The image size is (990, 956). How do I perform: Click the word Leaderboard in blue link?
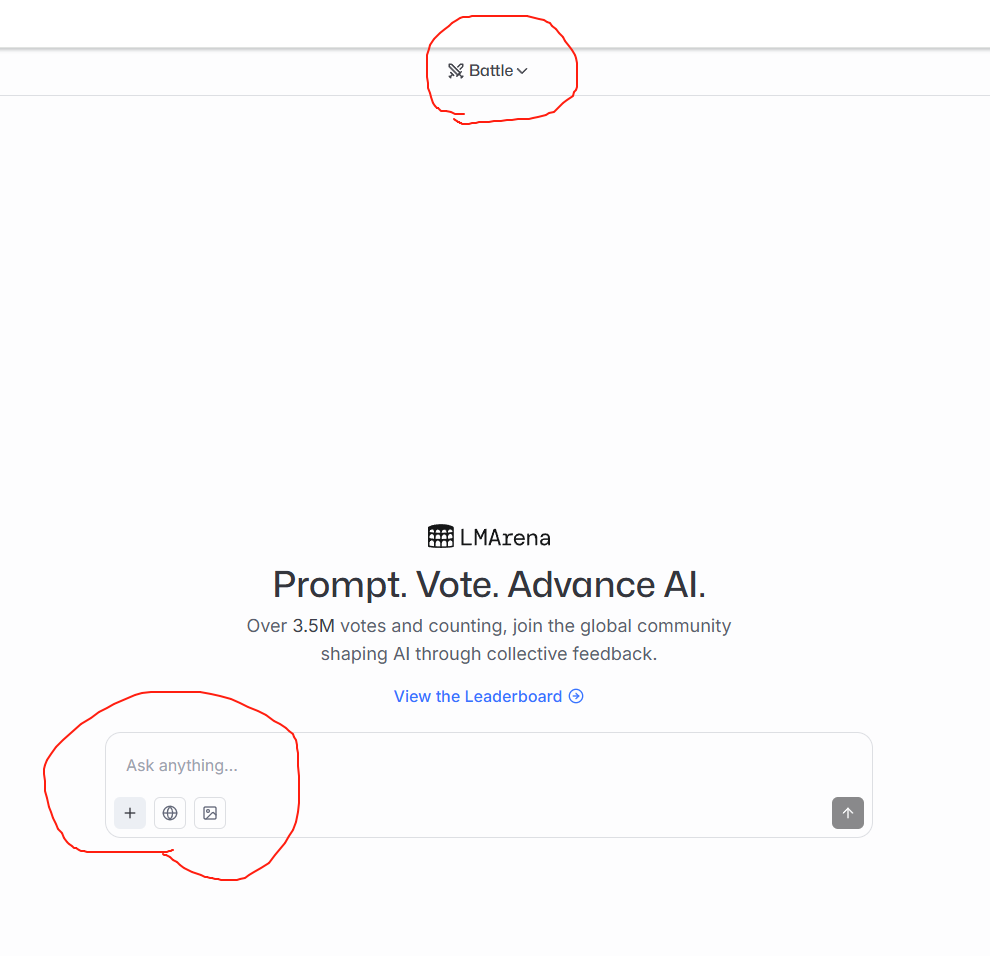tap(513, 696)
